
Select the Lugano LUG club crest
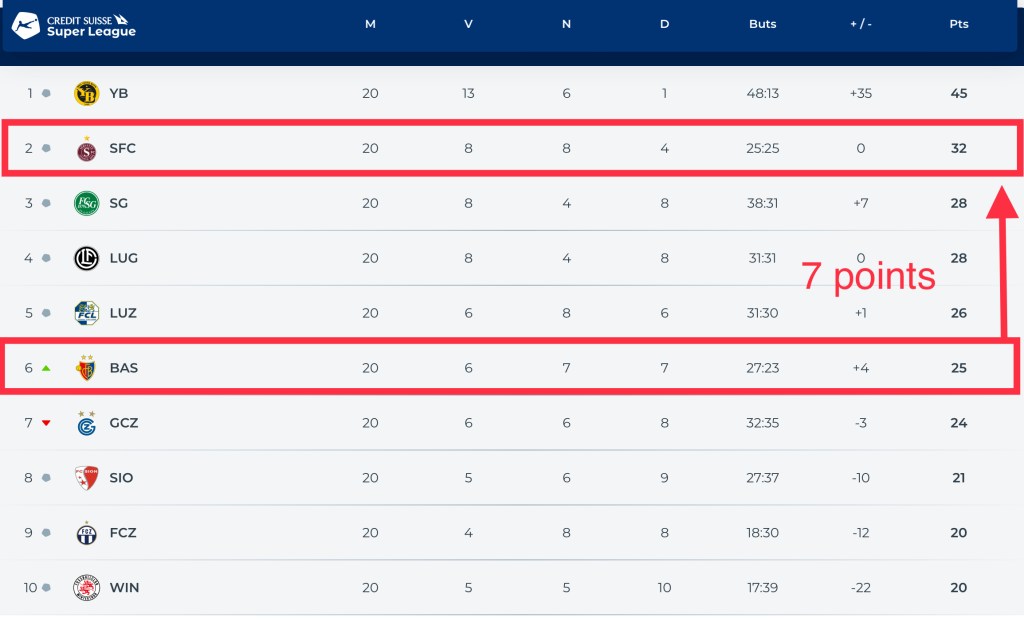coord(87,259)
